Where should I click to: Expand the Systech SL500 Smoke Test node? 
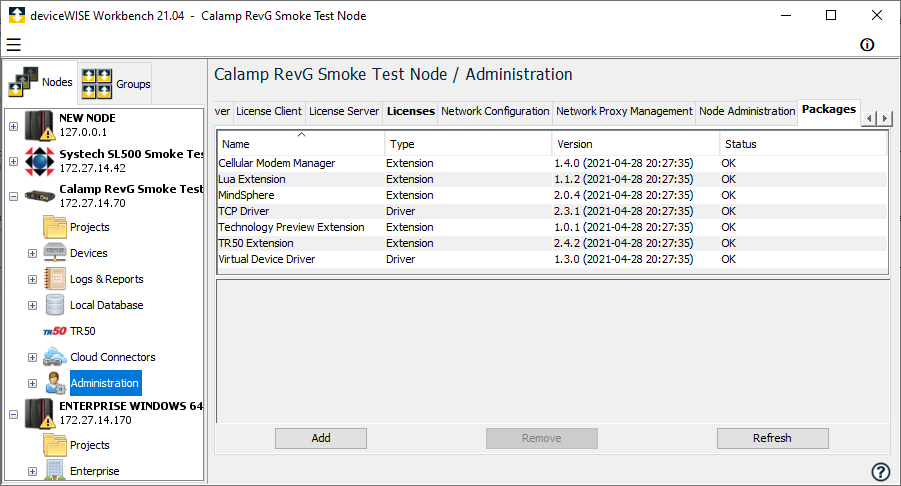pyautogui.click(x=14, y=161)
